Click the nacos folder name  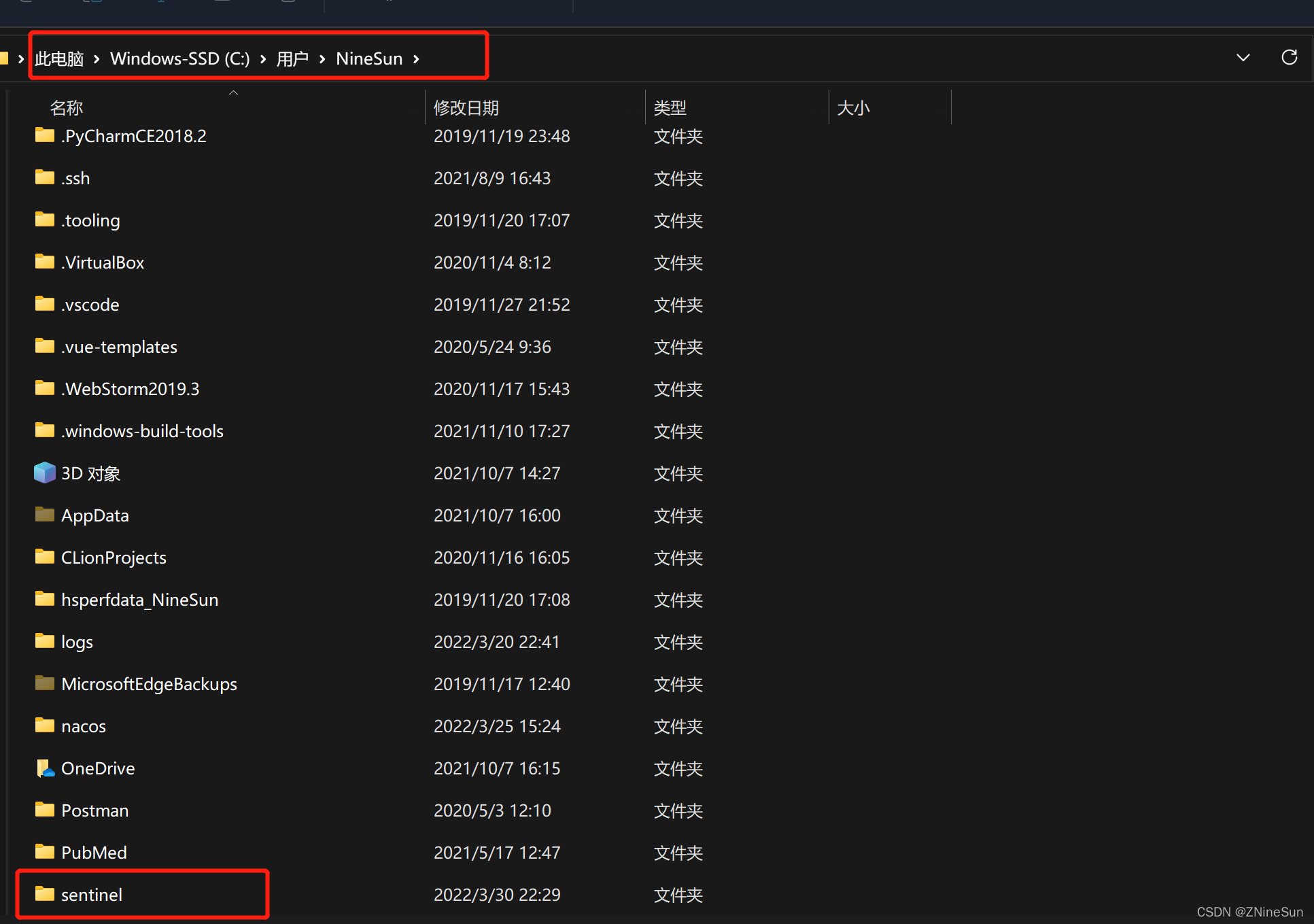tap(84, 726)
